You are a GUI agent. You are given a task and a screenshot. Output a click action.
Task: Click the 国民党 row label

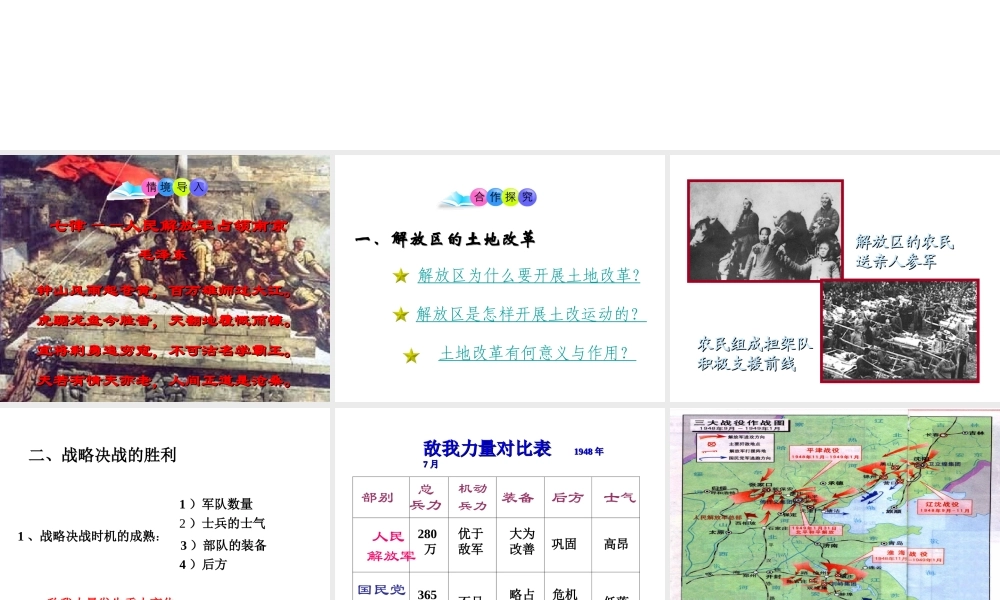[x=381, y=590]
